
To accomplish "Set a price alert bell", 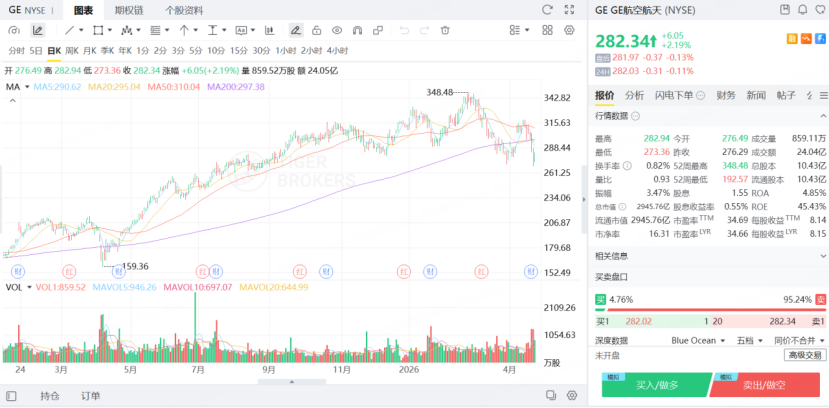I will click(x=803, y=10).
